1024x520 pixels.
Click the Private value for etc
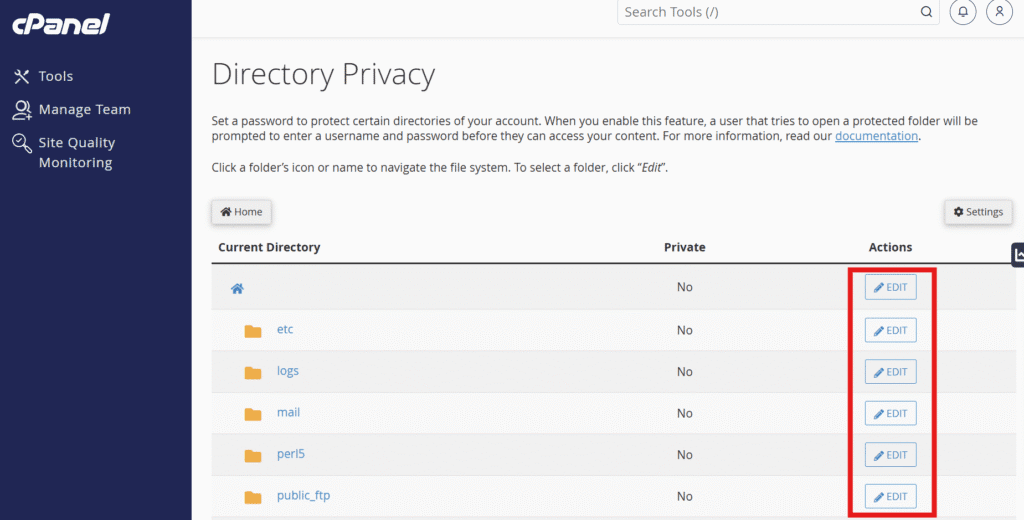click(684, 331)
